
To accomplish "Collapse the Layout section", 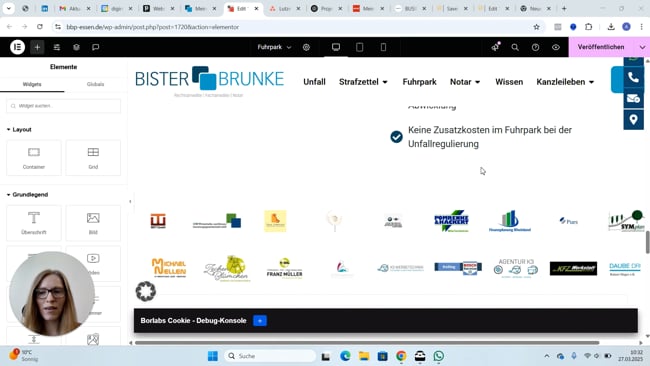I will (19, 130).
